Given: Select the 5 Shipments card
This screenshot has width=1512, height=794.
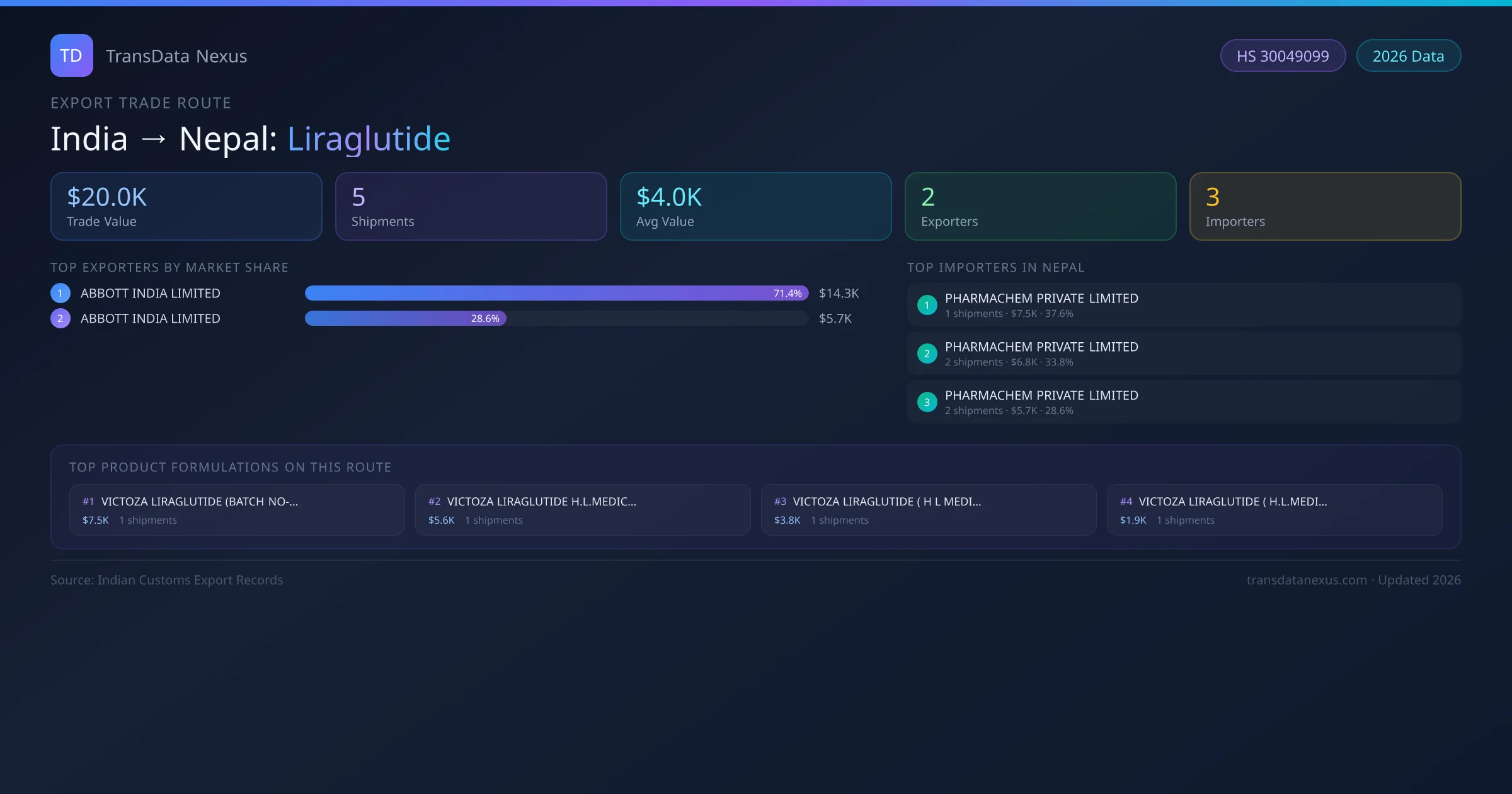Looking at the screenshot, I should (471, 207).
